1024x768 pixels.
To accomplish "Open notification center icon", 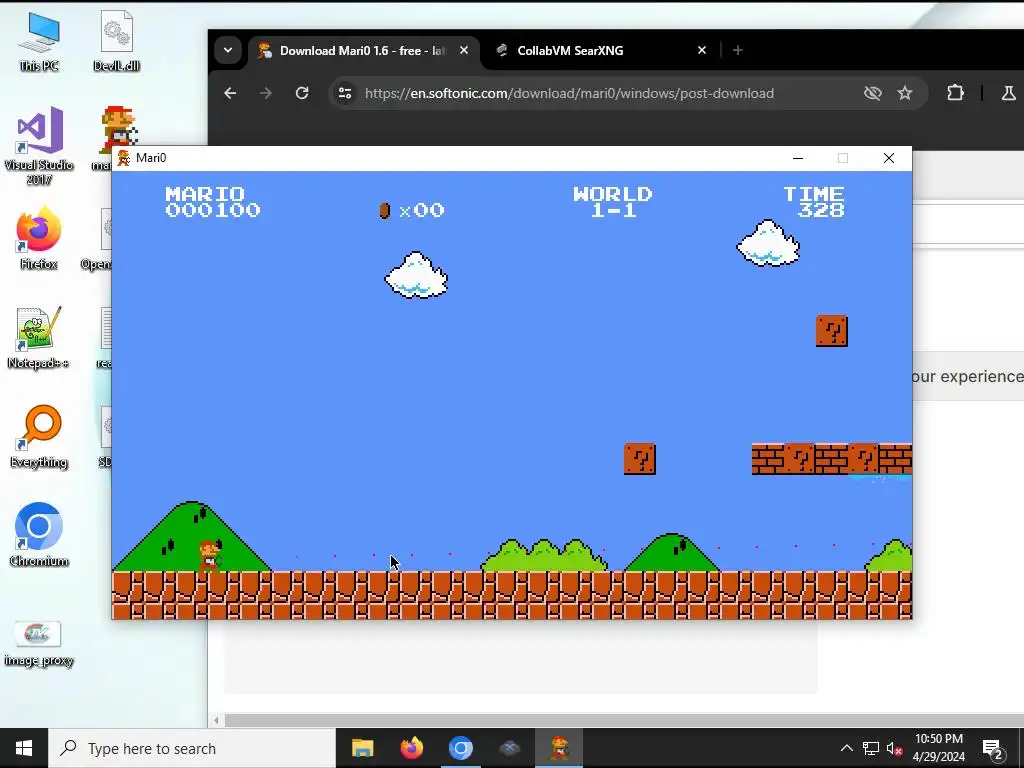I will [993, 748].
